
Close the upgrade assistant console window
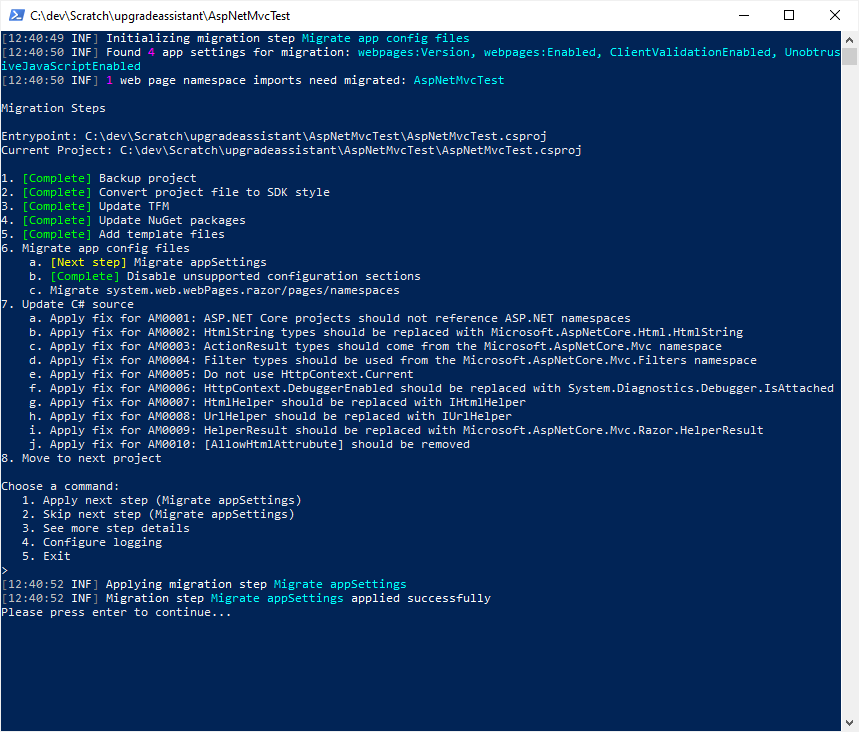[x=835, y=15]
